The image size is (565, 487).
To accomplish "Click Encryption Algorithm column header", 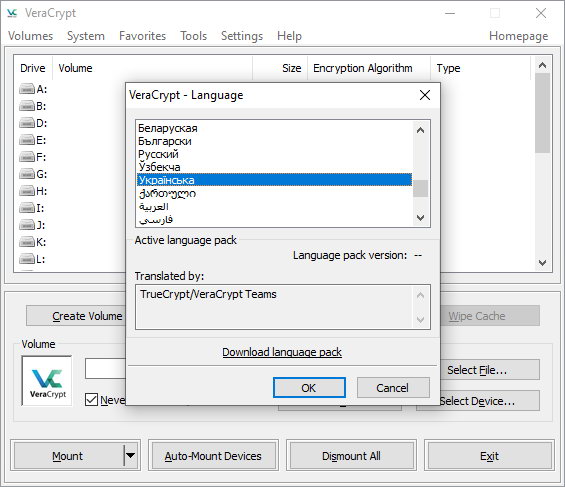I will (x=369, y=68).
